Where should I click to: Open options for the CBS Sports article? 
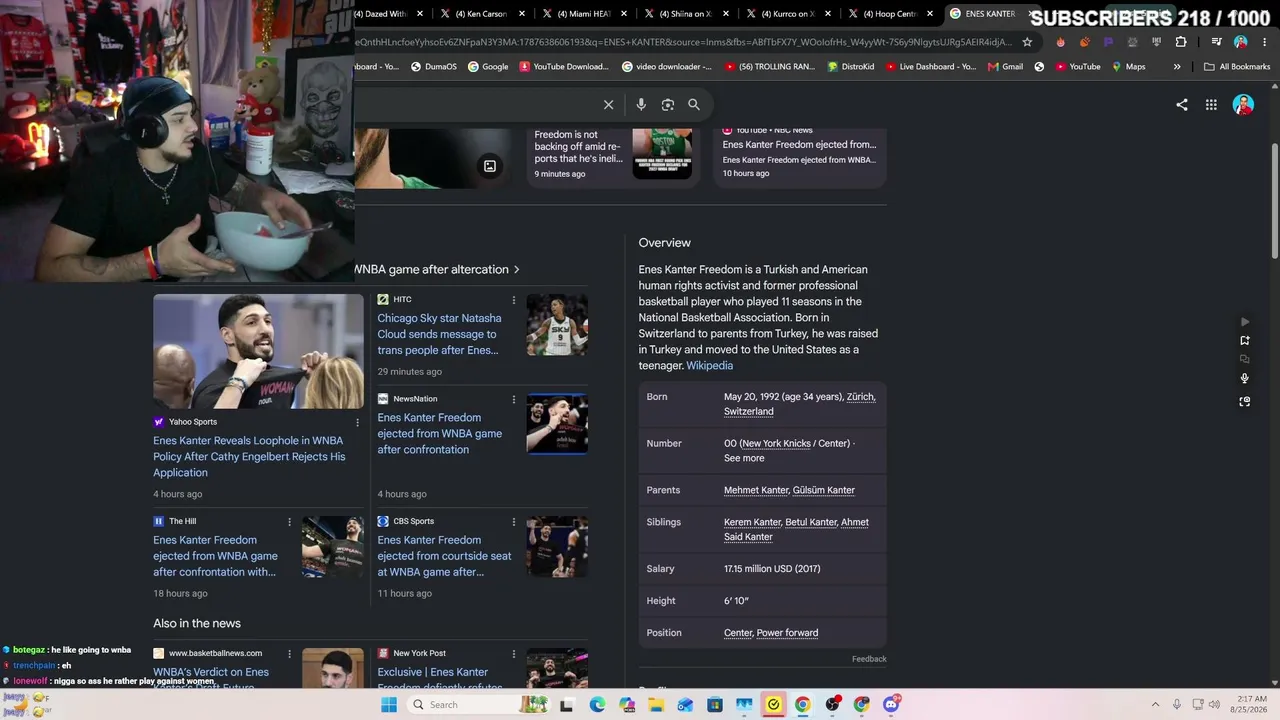[x=514, y=522]
